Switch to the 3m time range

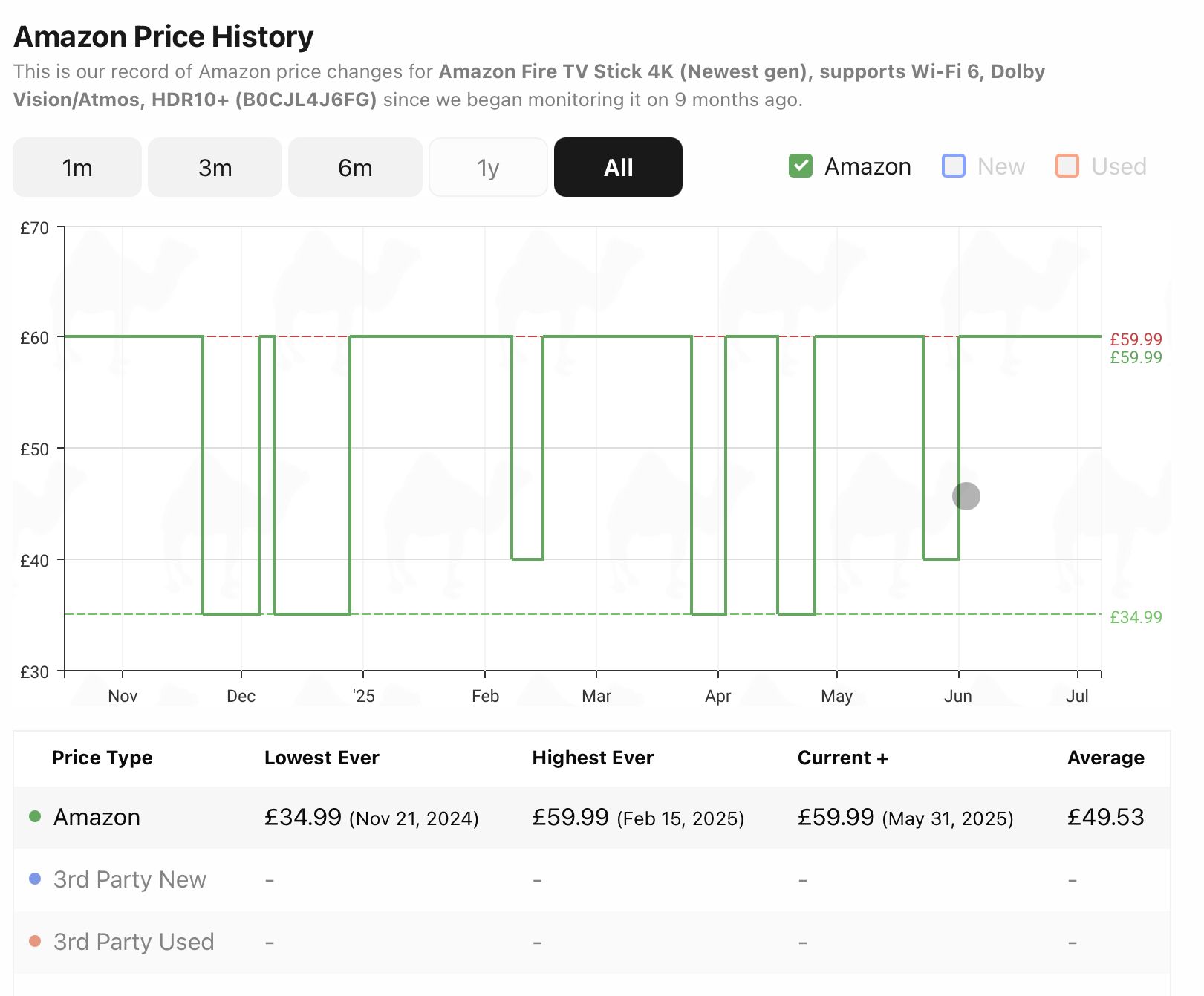(x=215, y=167)
